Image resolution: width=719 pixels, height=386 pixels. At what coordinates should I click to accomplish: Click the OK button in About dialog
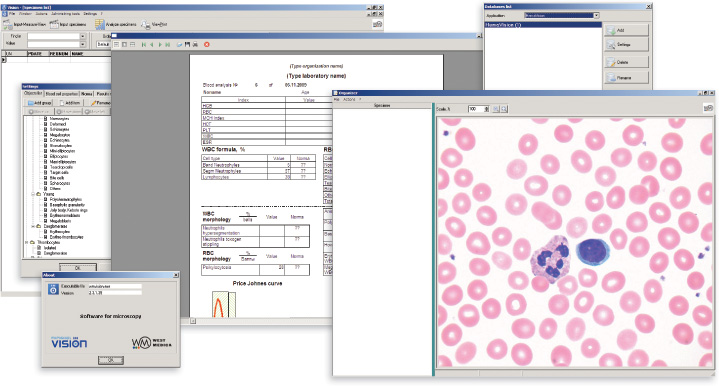[x=111, y=360]
